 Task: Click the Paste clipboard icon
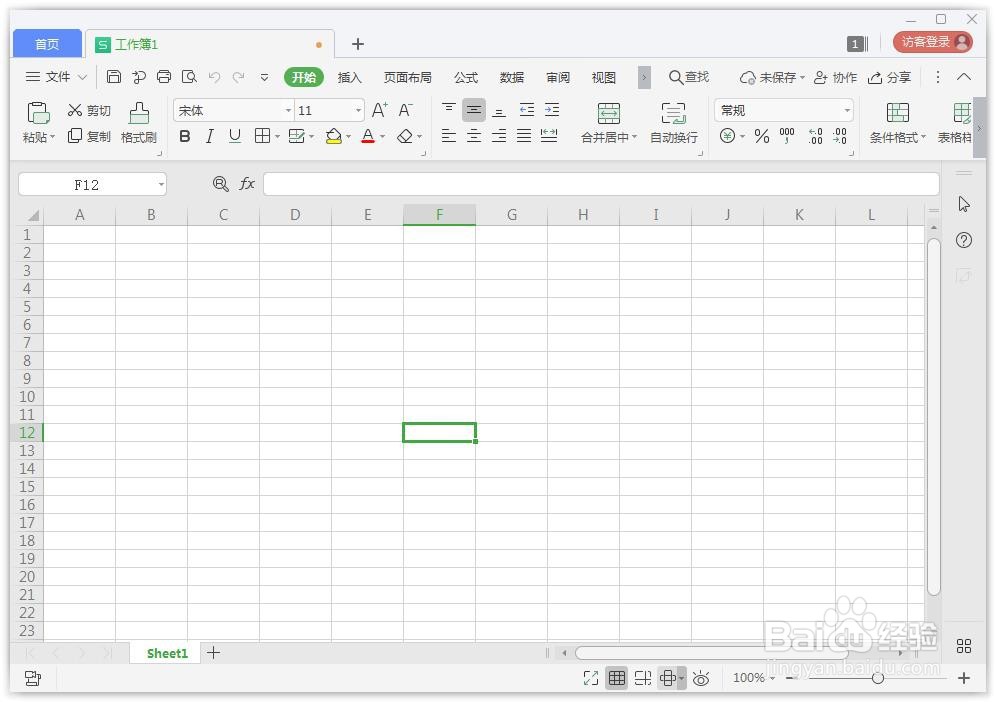[38, 113]
